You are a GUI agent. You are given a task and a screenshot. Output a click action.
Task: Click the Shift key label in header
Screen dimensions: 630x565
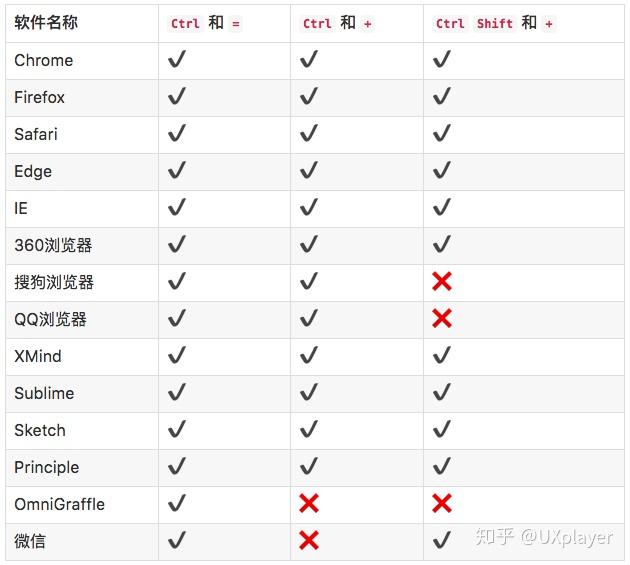click(x=495, y=23)
